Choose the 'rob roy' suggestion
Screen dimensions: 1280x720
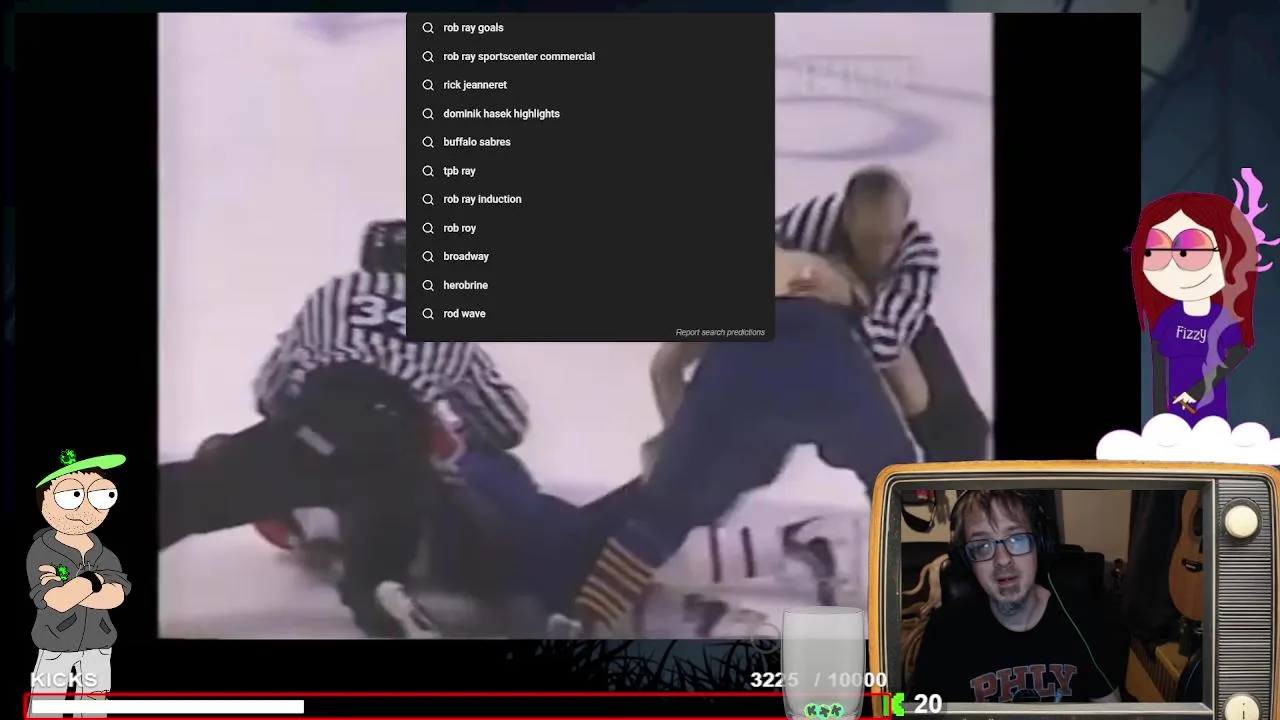click(590, 228)
